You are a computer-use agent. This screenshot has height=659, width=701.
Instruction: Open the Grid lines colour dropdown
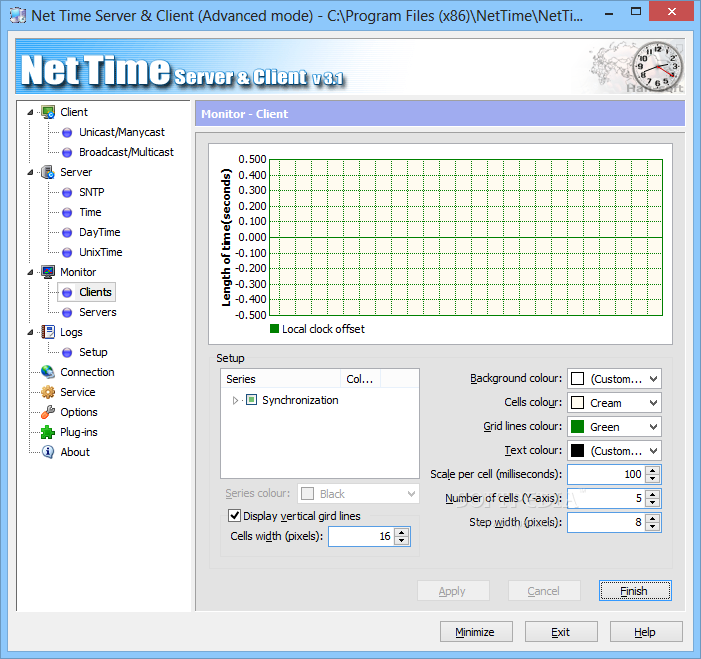(x=653, y=427)
